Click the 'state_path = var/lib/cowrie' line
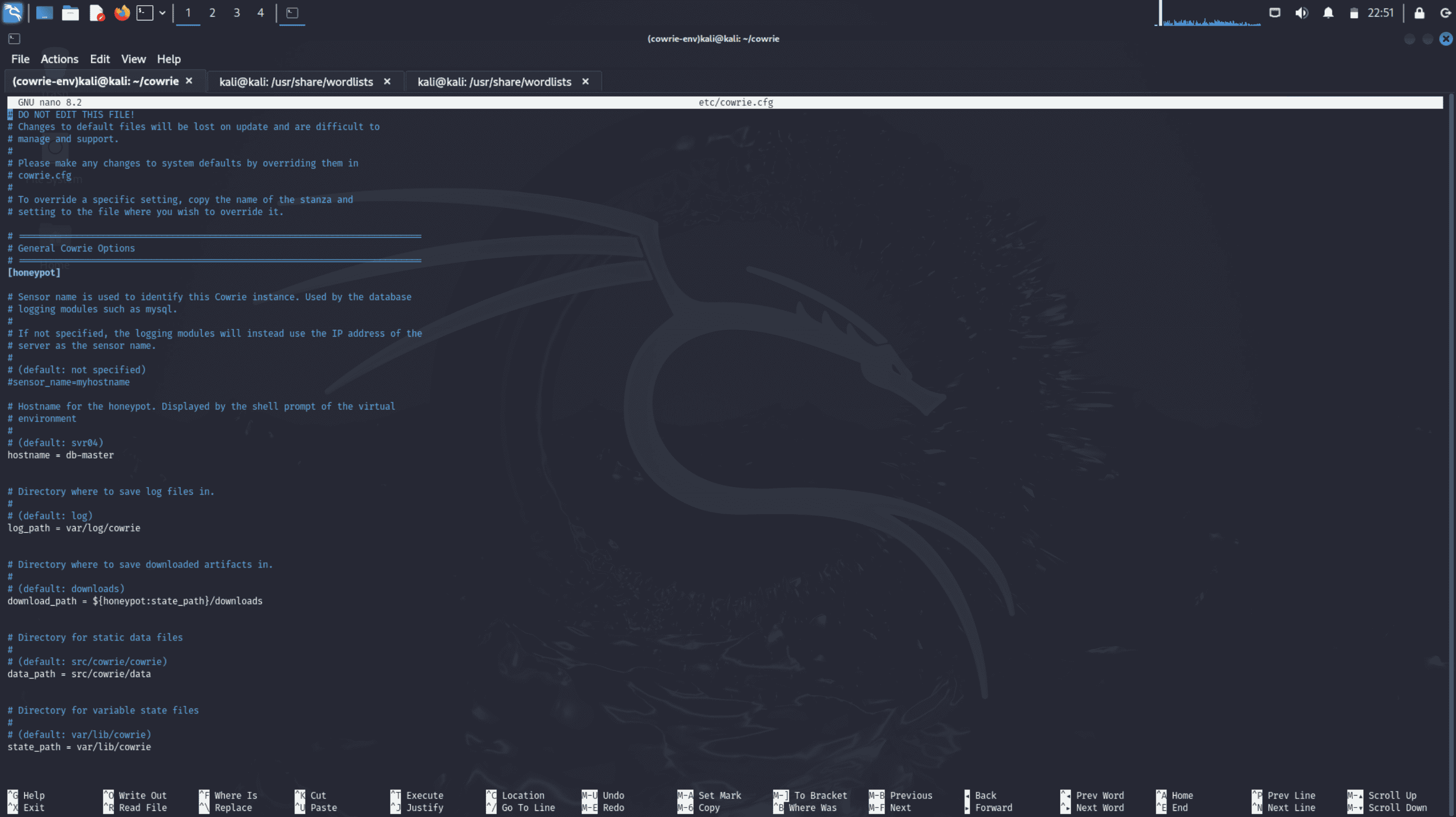The image size is (1456, 817). [x=79, y=747]
